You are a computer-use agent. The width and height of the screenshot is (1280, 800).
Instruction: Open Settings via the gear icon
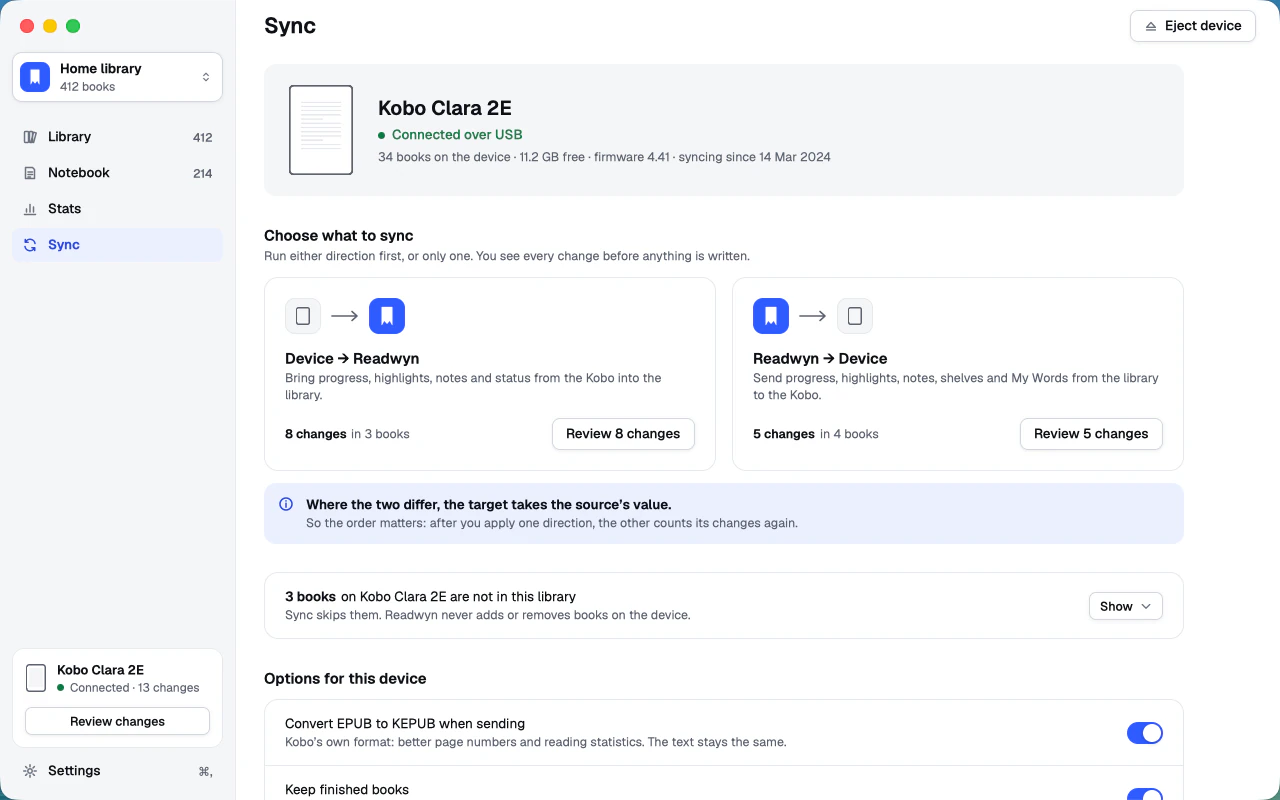[x=30, y=771]
